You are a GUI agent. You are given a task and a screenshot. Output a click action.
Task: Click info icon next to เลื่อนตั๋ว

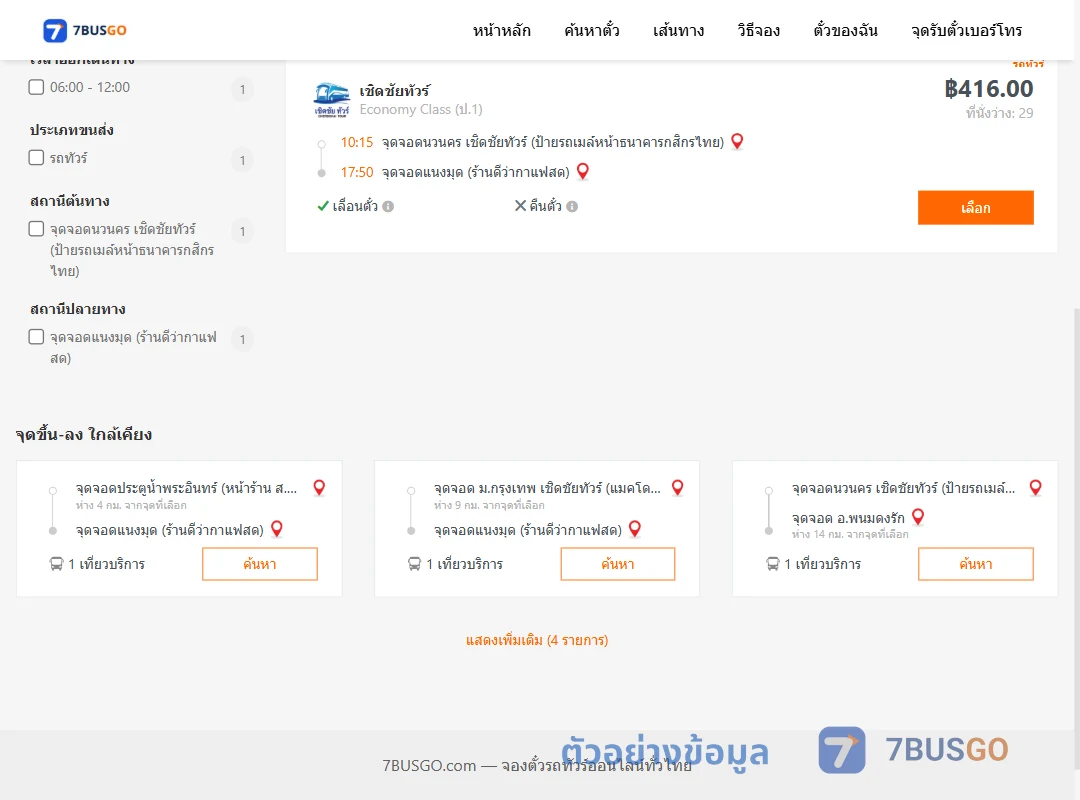tap(388, 206)
